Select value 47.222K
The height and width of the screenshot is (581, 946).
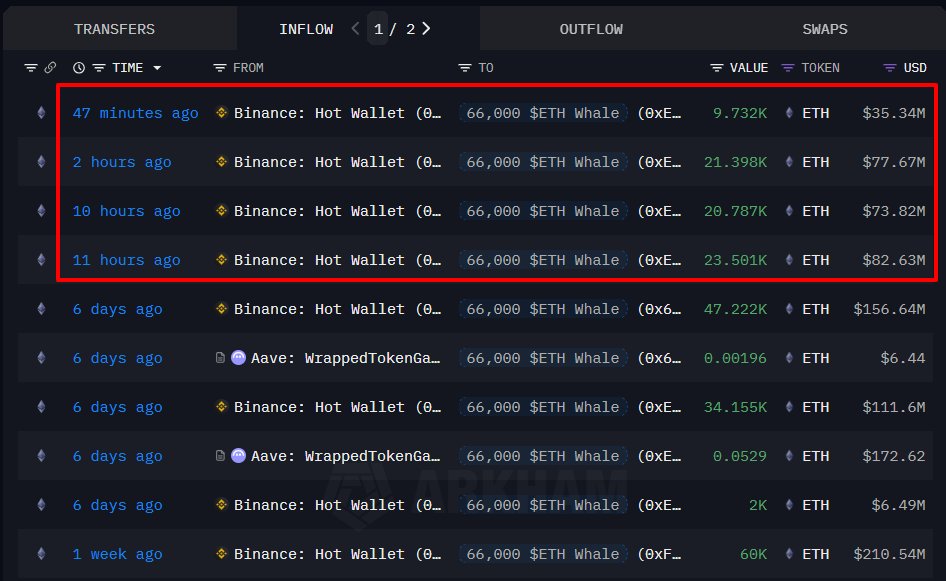(x=735, y=309)
